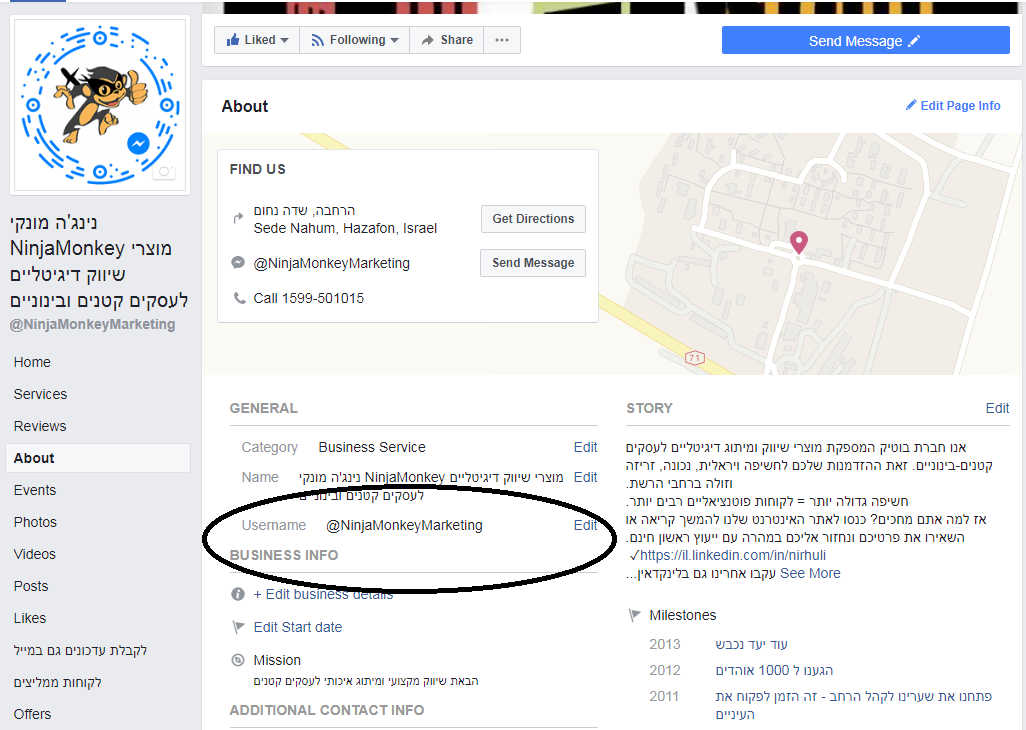Screen dimensions: 1026x730
Task: Open Likes in the sidebar
Action: [x=29, y=618]
